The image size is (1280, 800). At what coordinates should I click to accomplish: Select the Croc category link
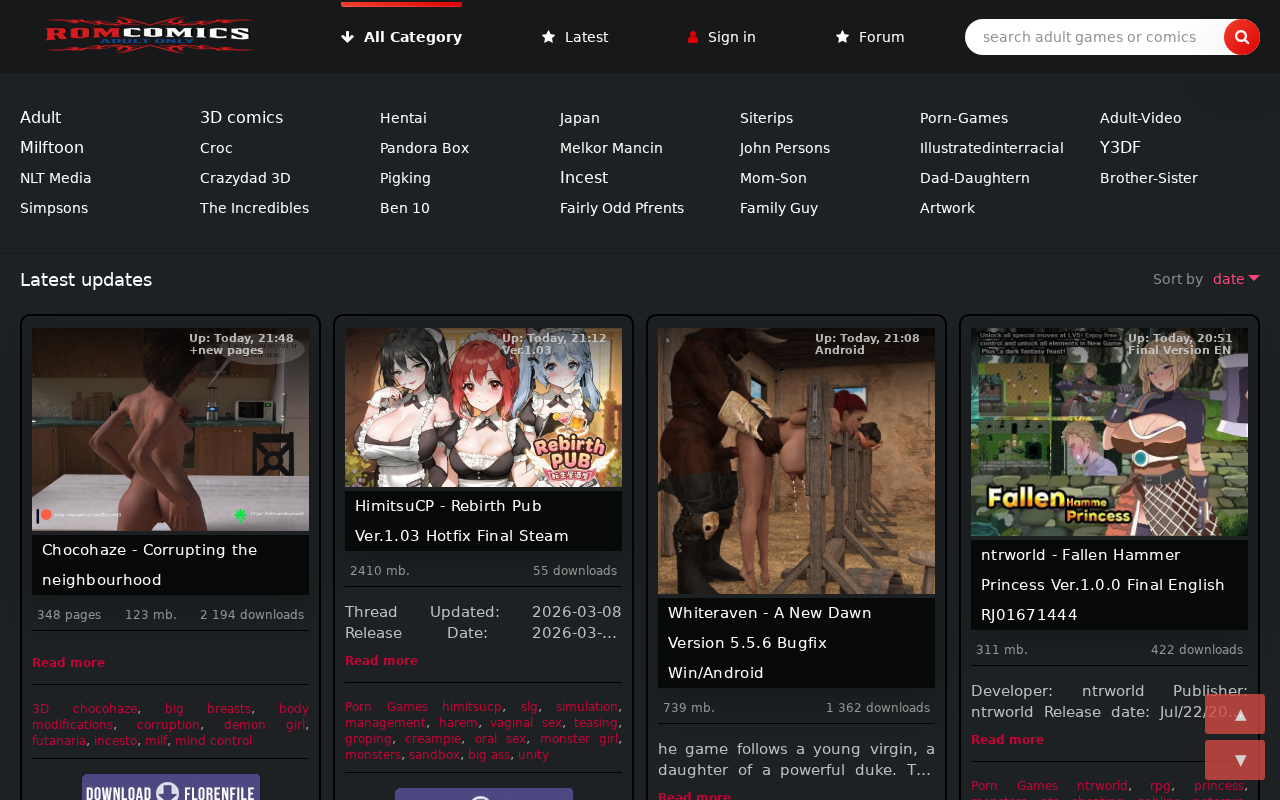point(216,148)
